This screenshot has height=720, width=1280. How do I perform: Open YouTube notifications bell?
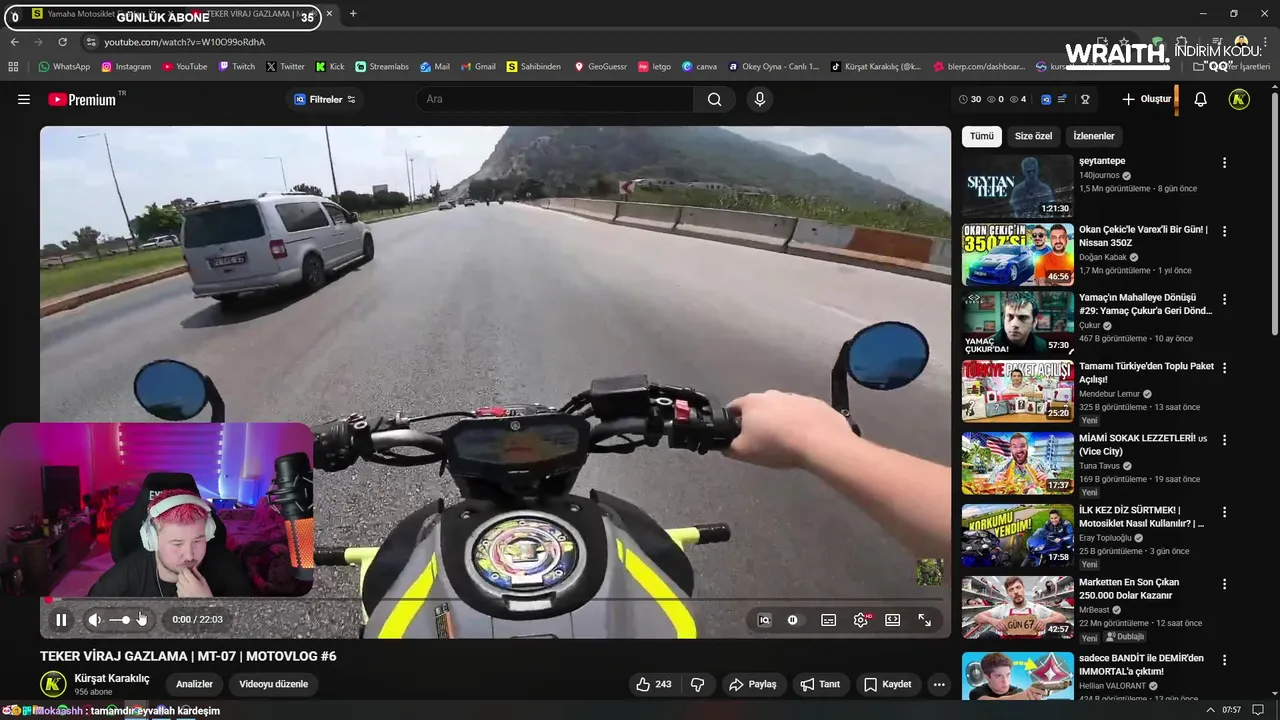tap(1201, 99)
